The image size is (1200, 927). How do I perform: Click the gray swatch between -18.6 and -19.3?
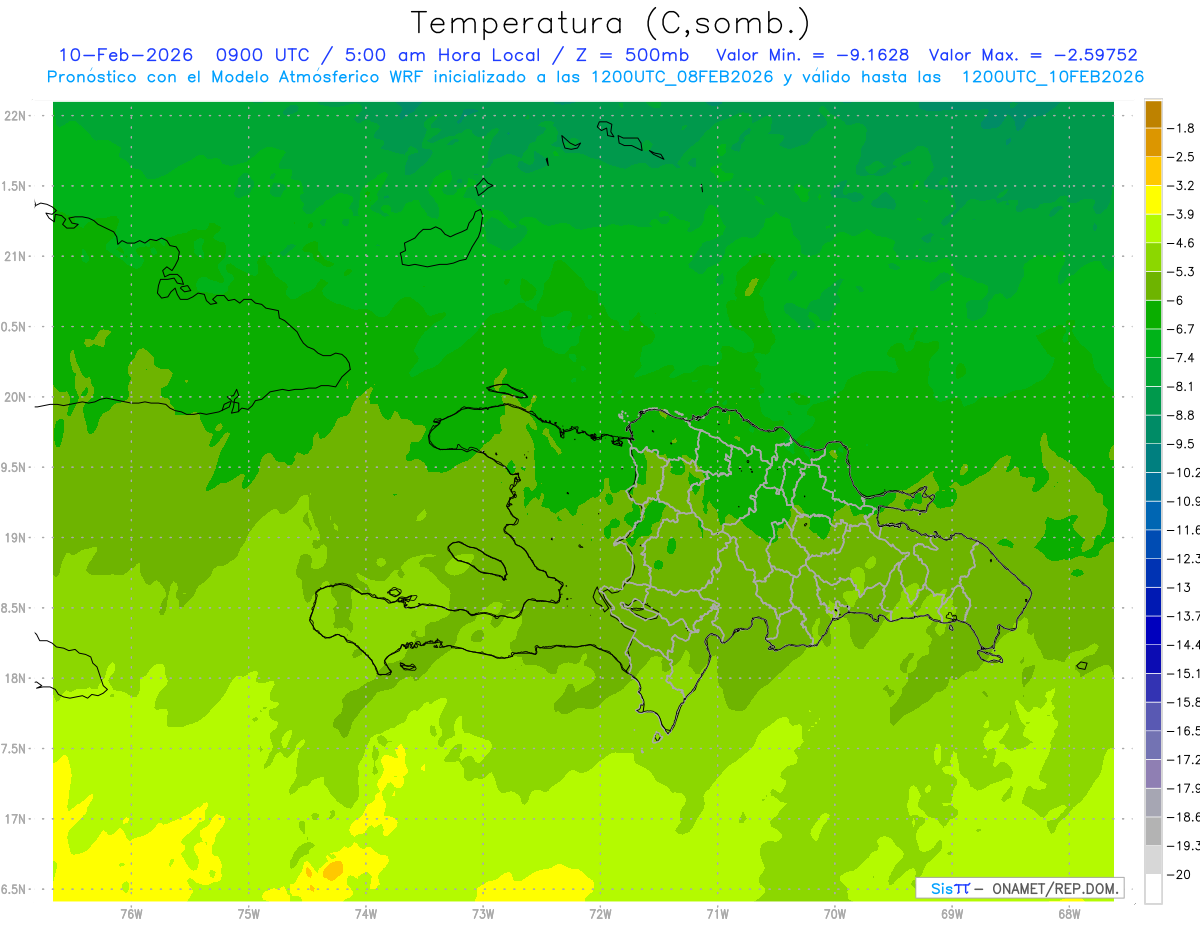pyautogui.click(x=1153, y=831)
